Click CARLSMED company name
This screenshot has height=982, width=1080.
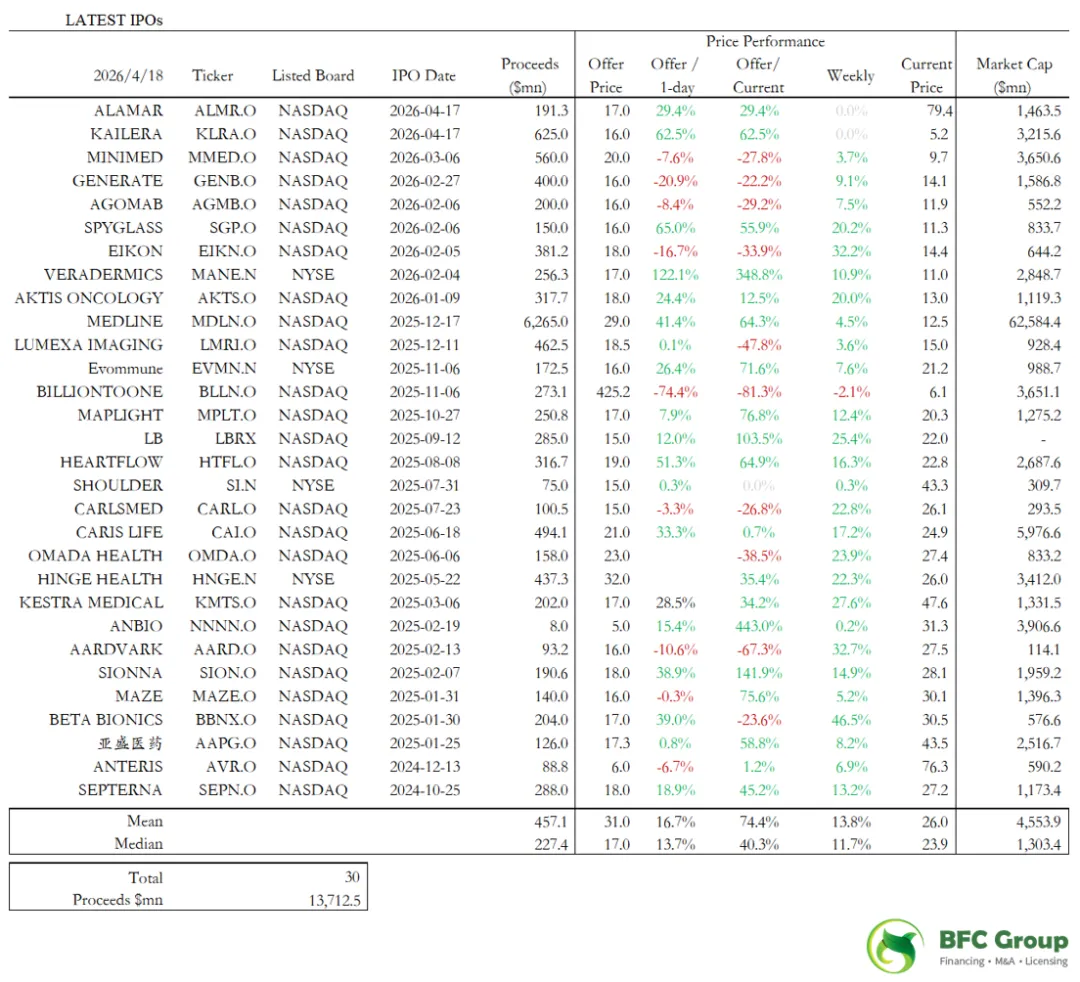(x=118, y=509)
